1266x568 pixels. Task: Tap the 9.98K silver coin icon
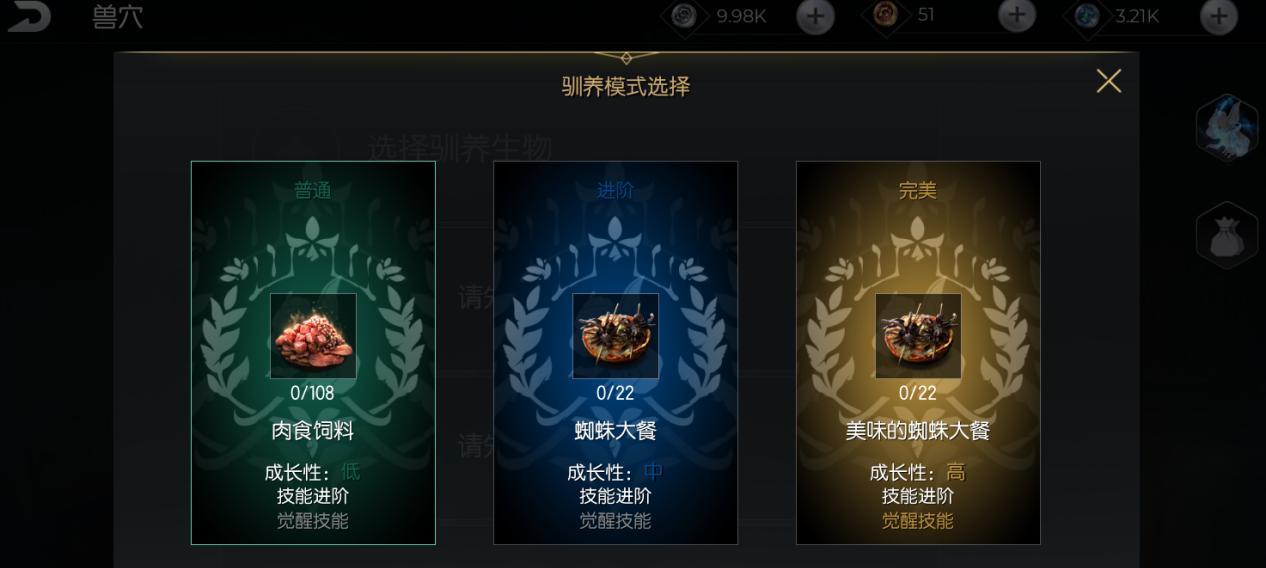click(684, 15)
